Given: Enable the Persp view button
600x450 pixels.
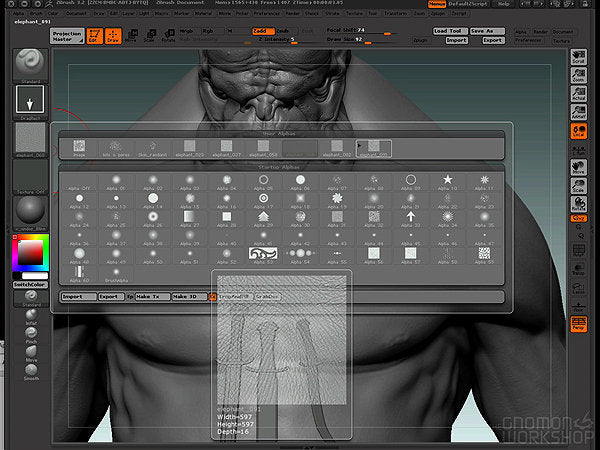Looking at the screenshot, I should pos(578,322).
